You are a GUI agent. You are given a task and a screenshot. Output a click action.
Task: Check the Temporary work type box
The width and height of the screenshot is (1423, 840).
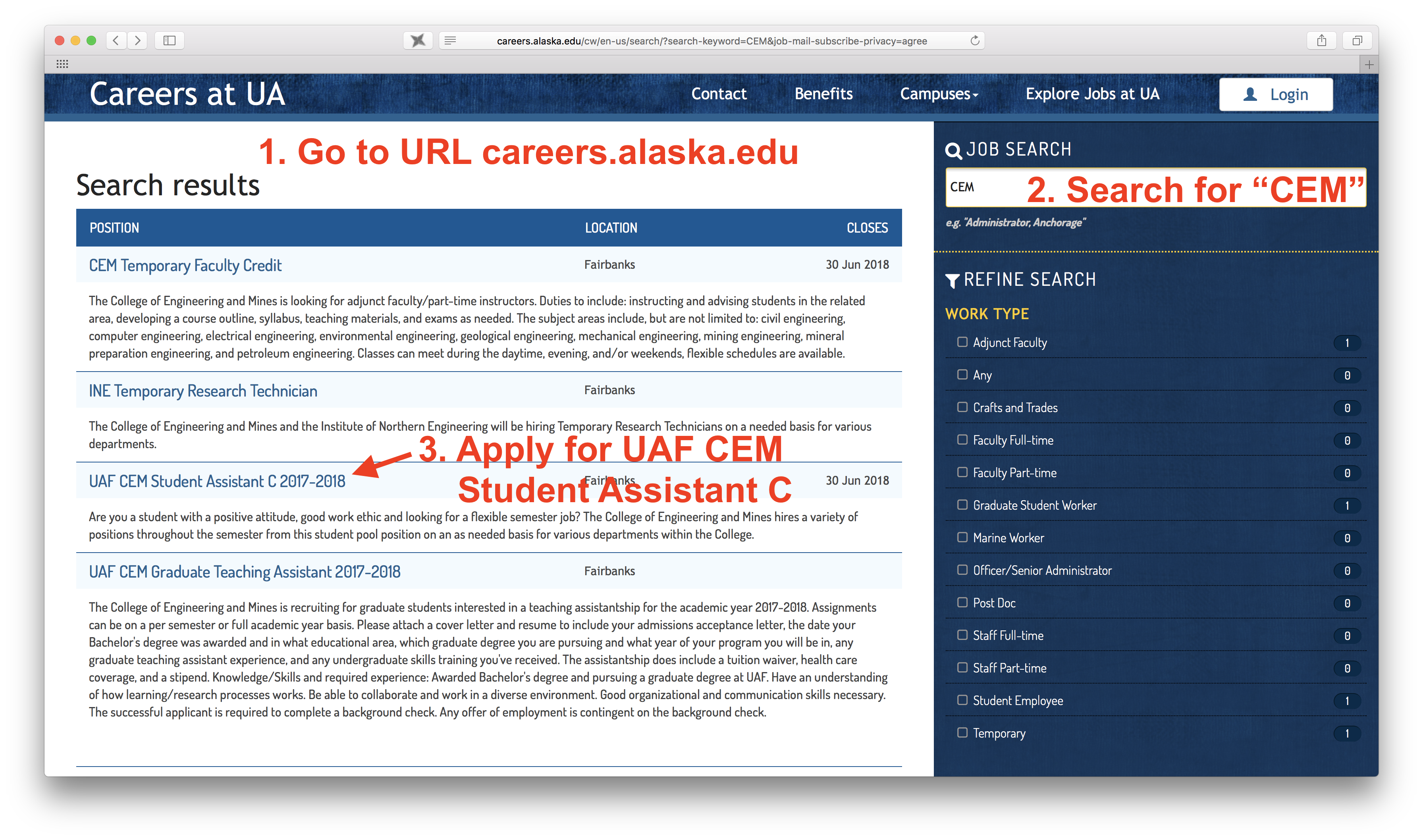point(962,732)
